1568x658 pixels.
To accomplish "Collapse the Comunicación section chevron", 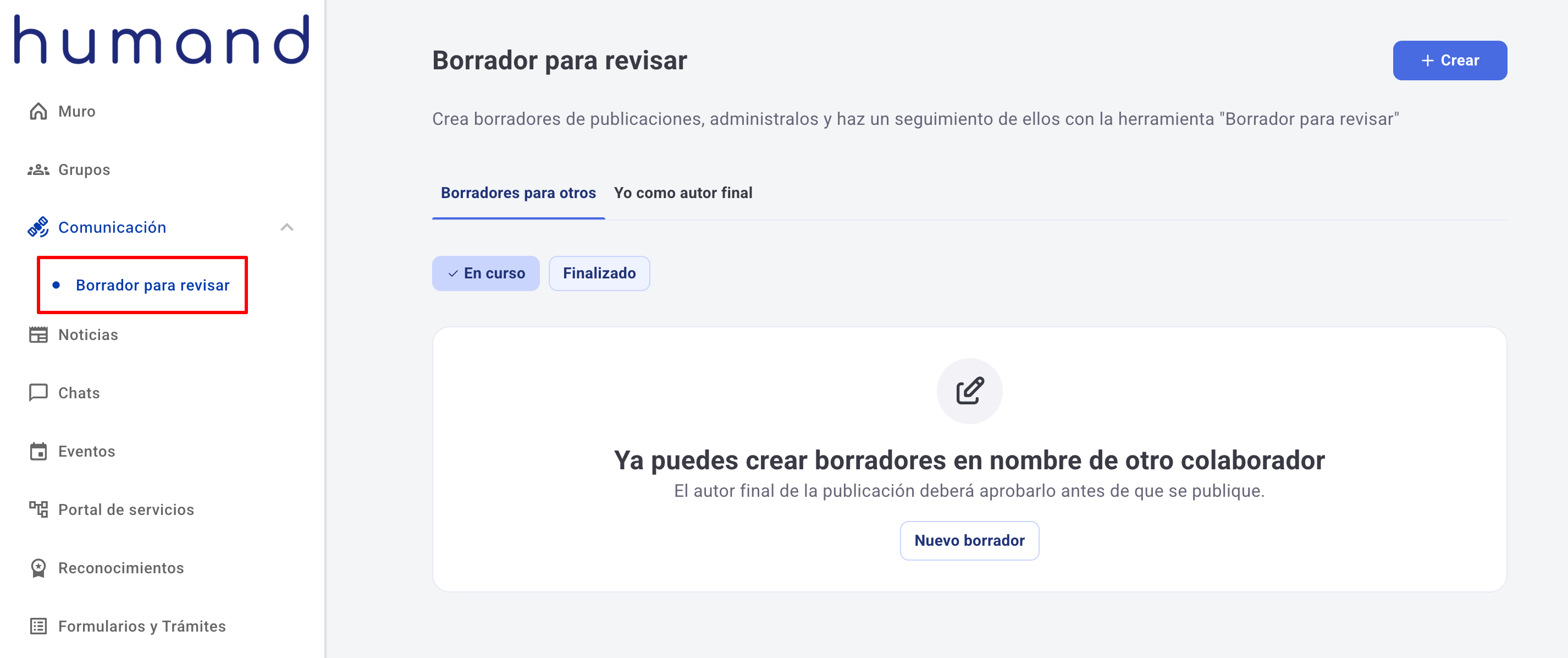I will 286,227.
